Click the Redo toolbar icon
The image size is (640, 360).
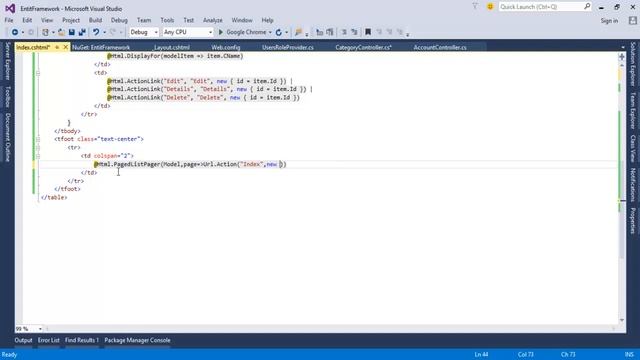(x=113, y=32)
